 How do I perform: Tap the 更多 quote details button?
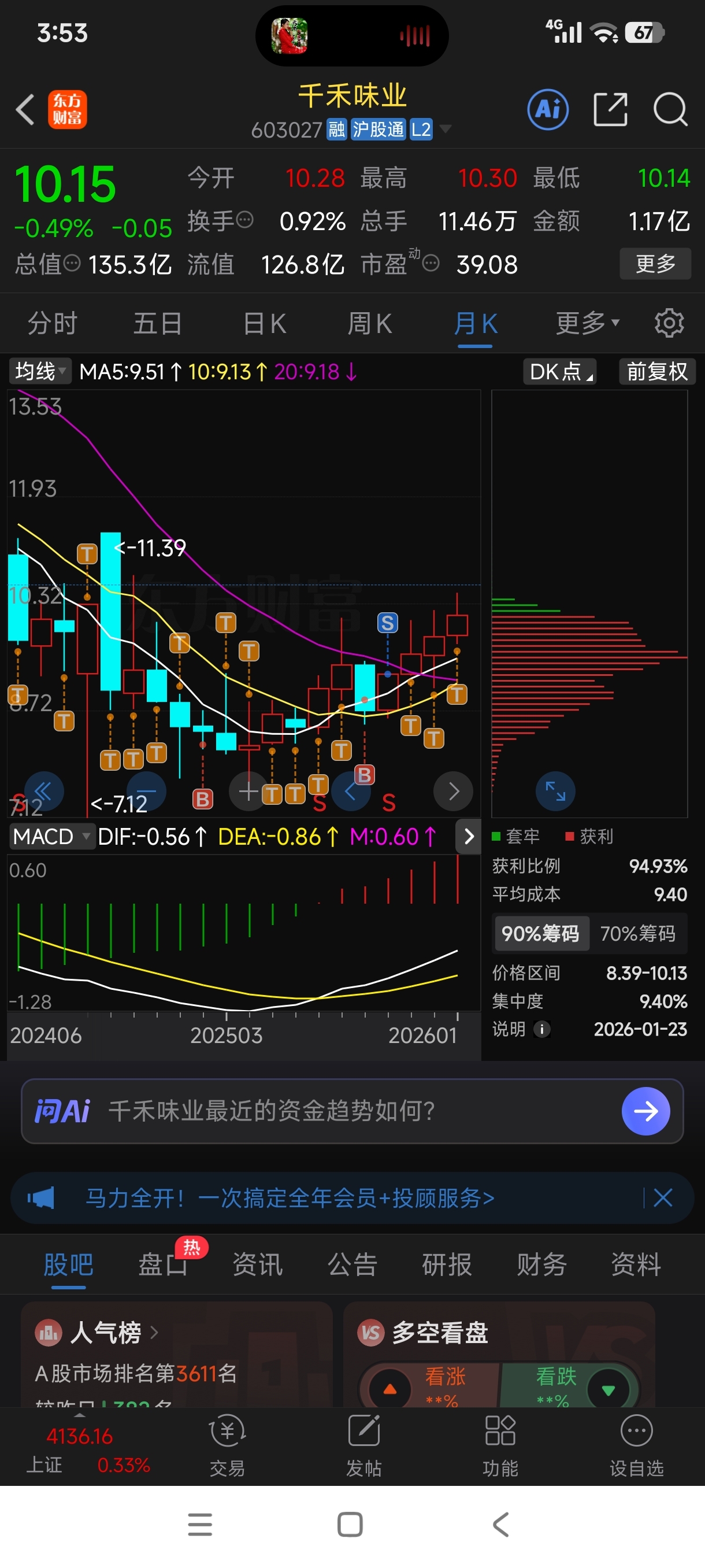tap(655, 264)
